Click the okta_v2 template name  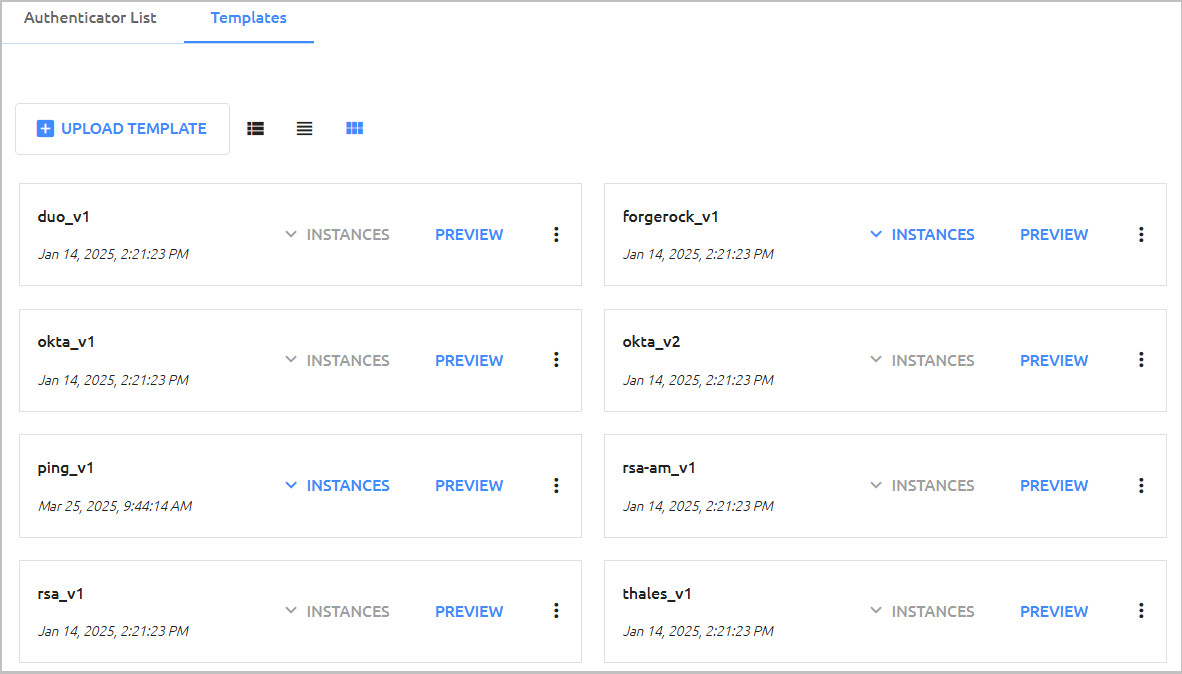point(651,342)
